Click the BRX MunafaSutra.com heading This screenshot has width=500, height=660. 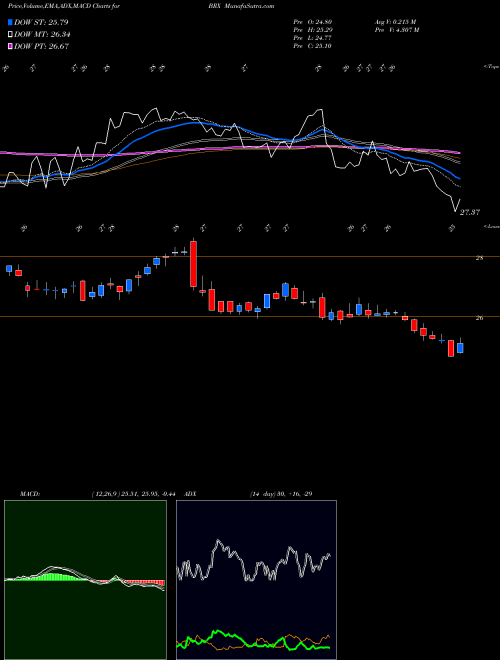241,6
